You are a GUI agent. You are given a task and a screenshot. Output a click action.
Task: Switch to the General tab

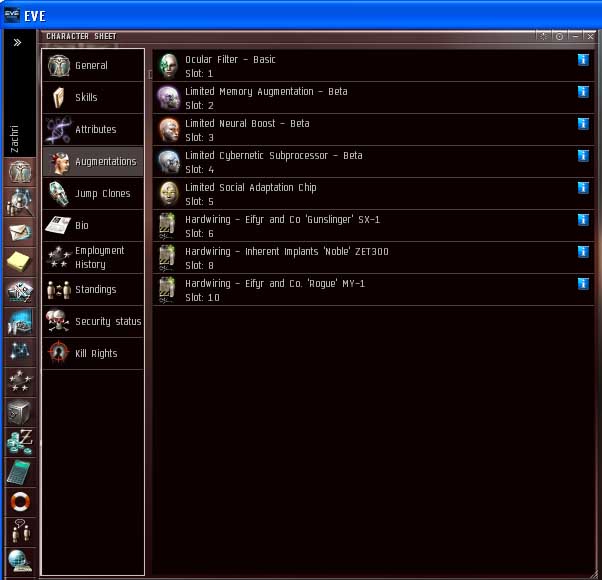[x=93, y=65]
